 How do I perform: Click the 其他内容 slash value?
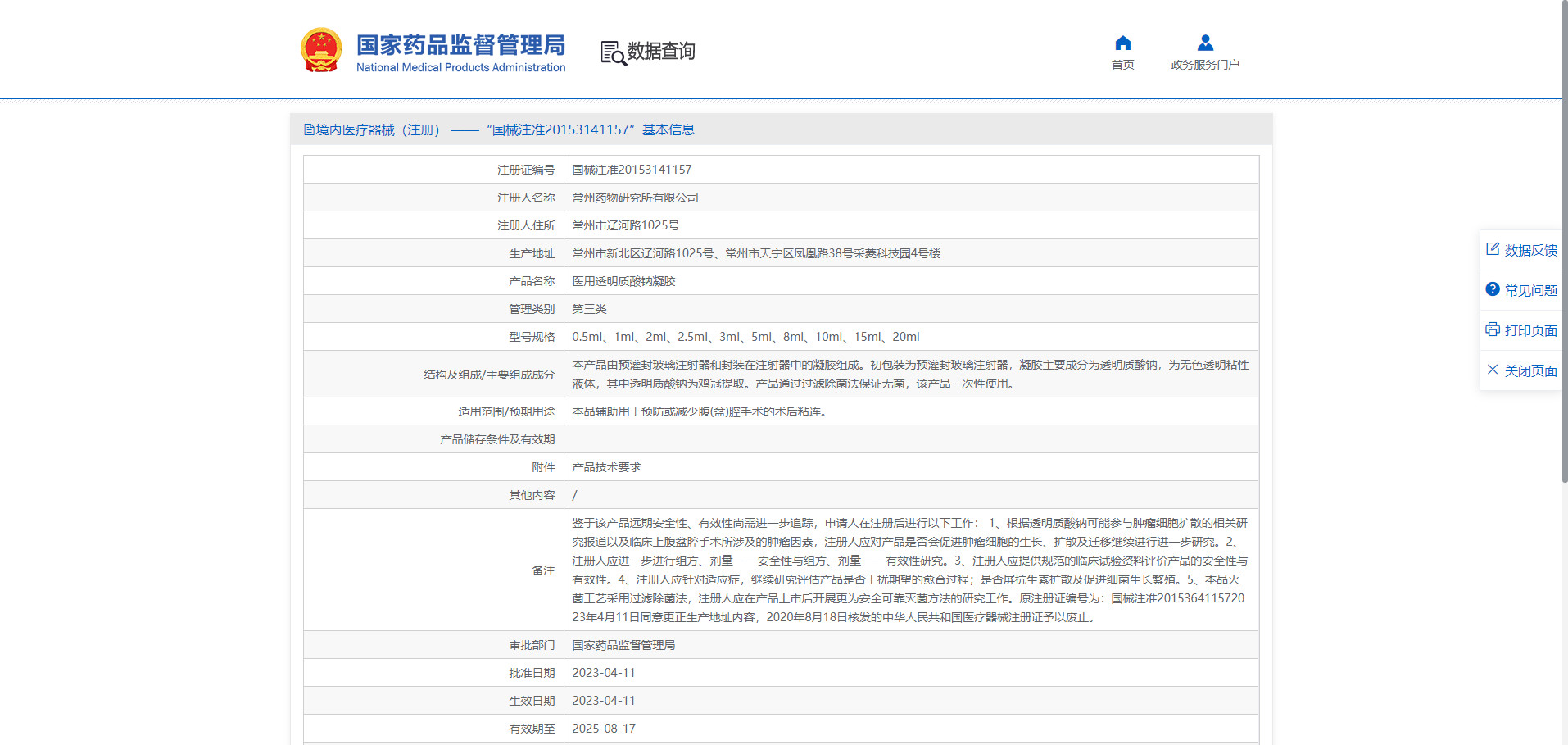(x=574, y=495)
